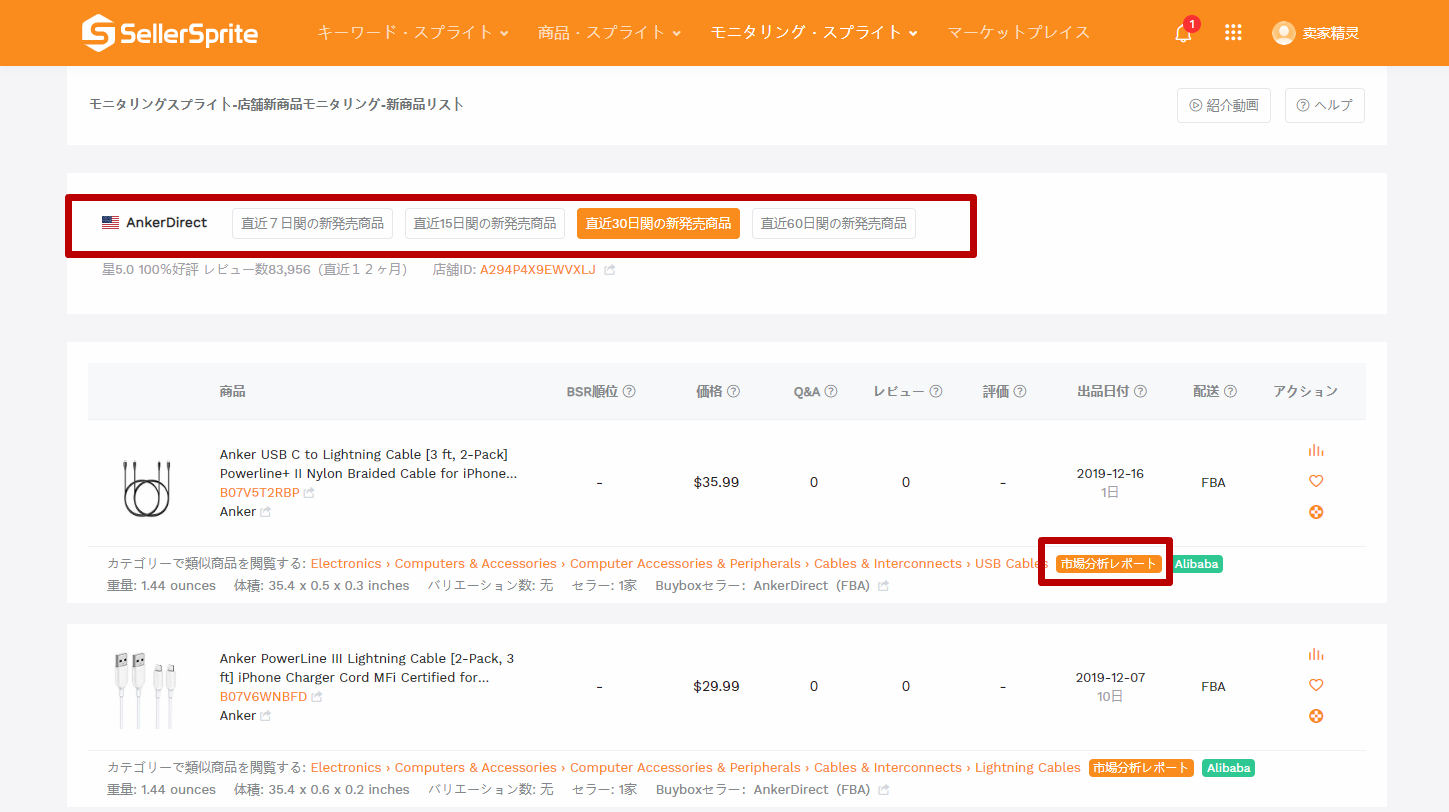Click the $29.99 price cell

tap(716, 686)
